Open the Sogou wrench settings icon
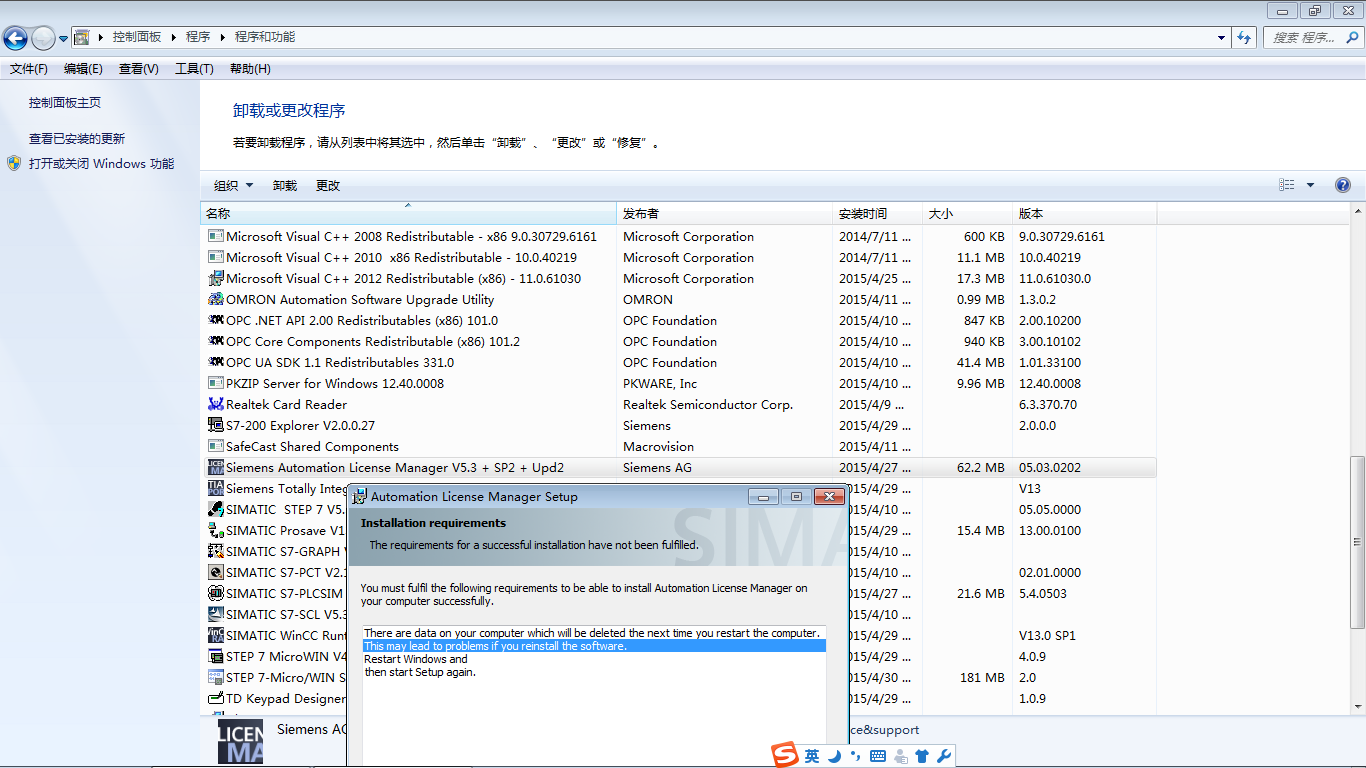Screen dimensions: 1366x768 point(944,757)
